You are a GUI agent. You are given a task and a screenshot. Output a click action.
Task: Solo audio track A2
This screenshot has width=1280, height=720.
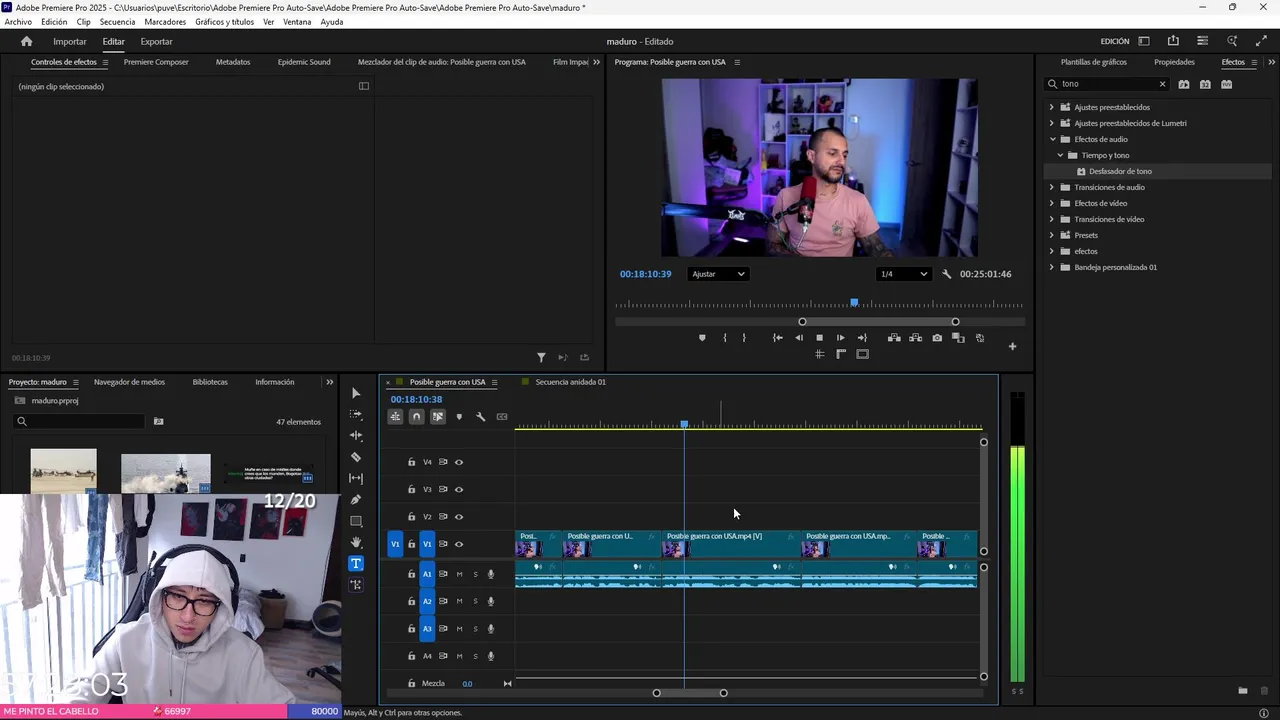tap(475, 601)
